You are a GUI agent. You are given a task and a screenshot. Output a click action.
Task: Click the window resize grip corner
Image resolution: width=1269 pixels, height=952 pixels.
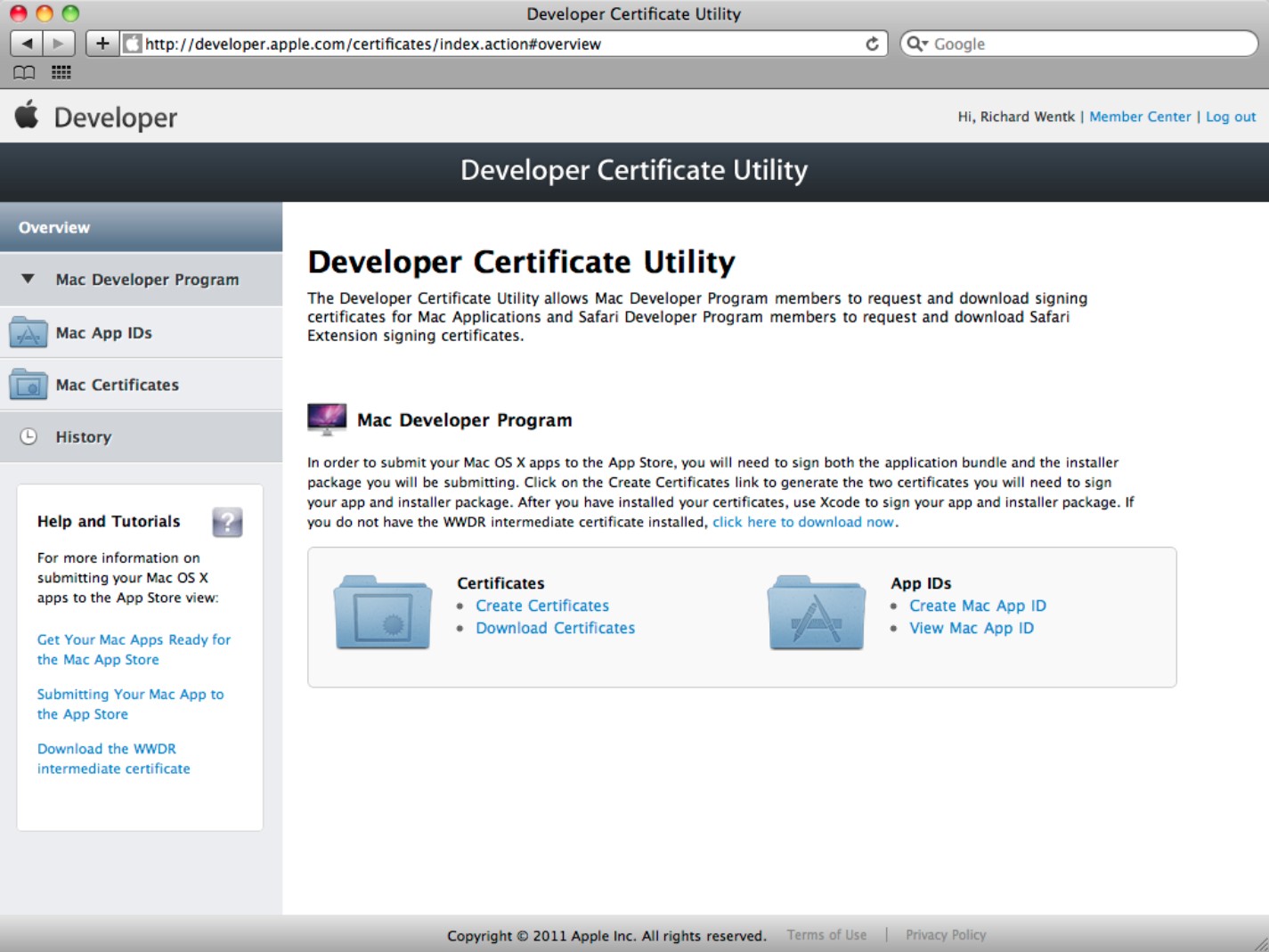1260,943
